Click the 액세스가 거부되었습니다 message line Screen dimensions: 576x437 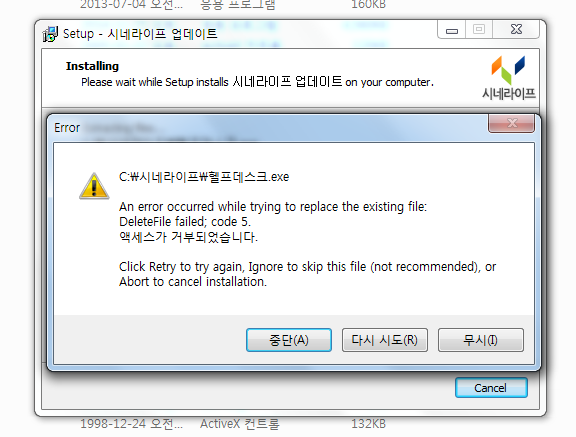pos(188,237)
